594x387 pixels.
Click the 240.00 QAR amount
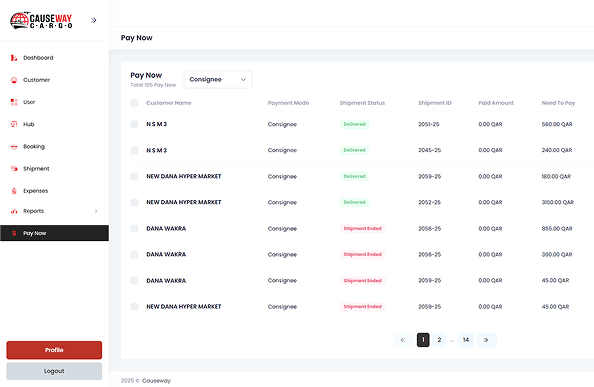pos(557,150)
